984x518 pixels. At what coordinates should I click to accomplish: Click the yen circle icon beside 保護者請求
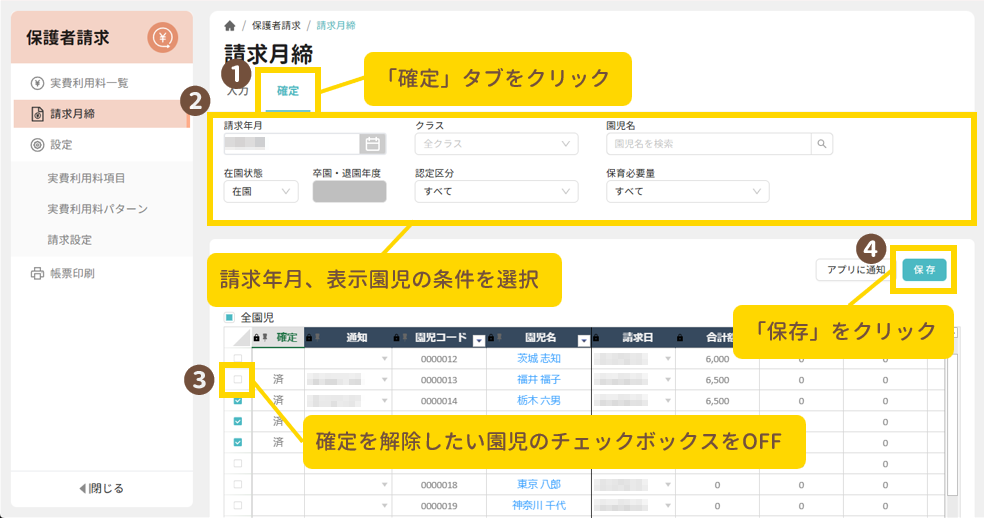point(162,38)
